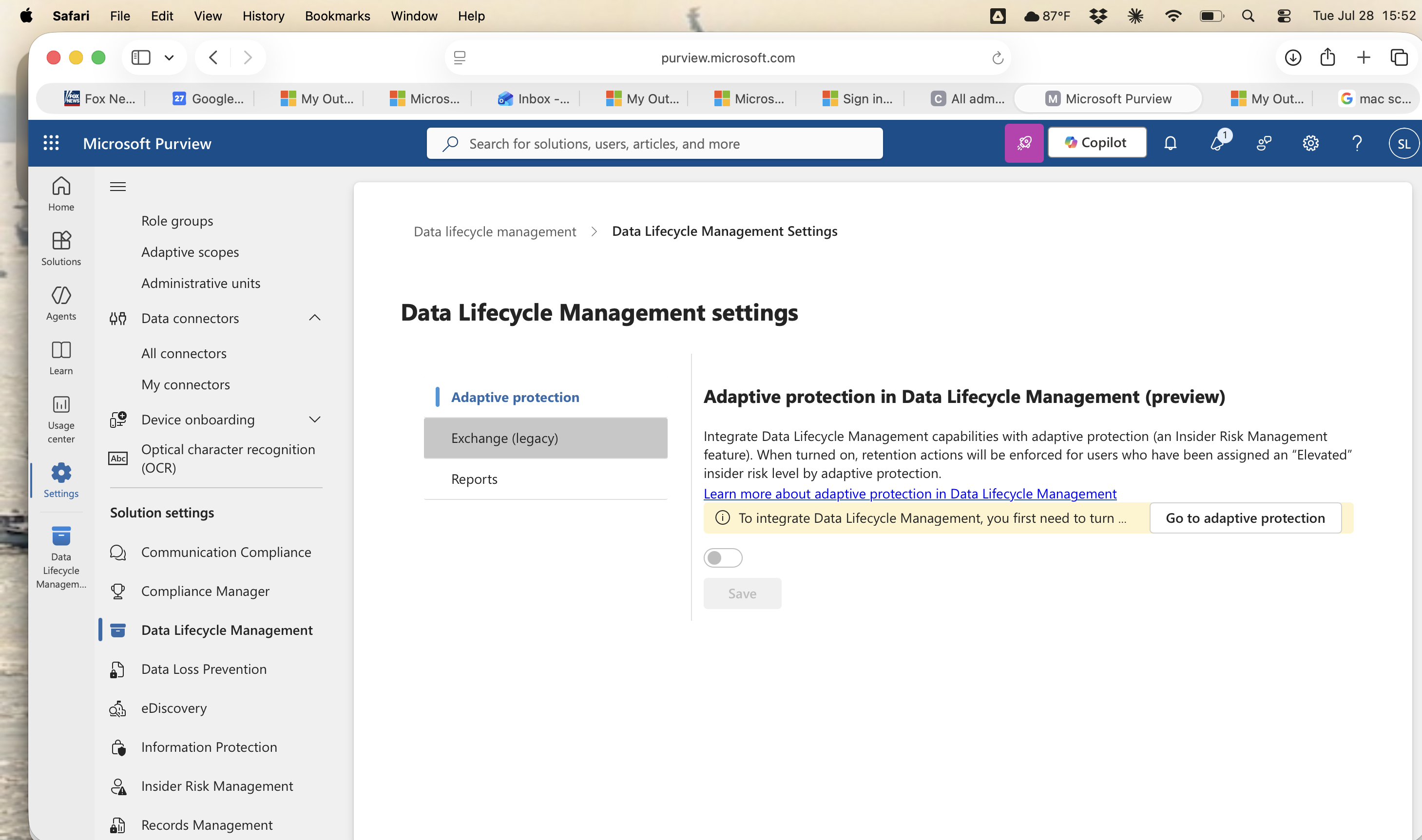Open the Safari History menu
This screenshot has height=840, width=1422.
click(x=263, y=16)
